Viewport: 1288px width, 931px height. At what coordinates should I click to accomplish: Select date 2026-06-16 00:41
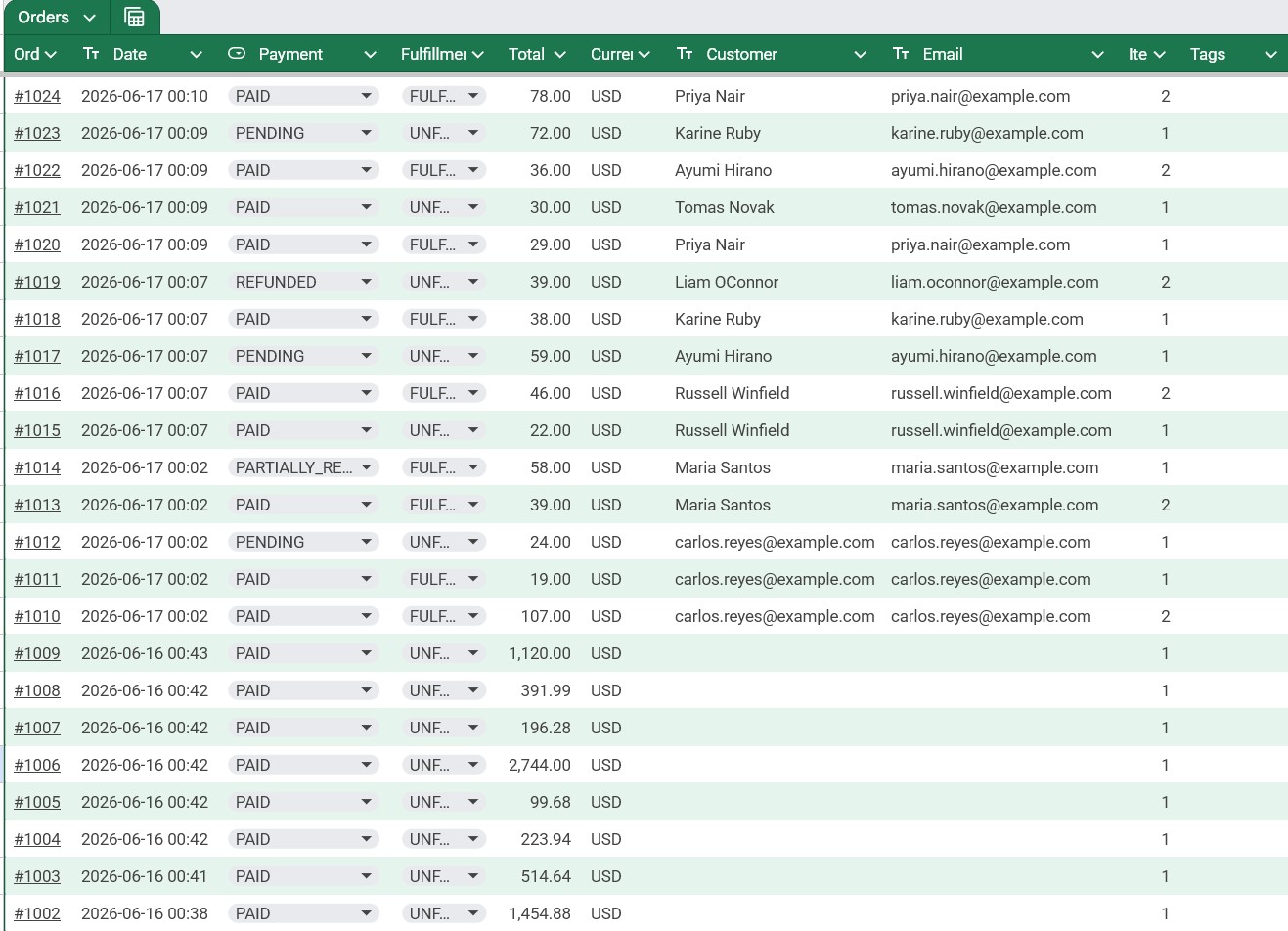(x=145, y=876)
